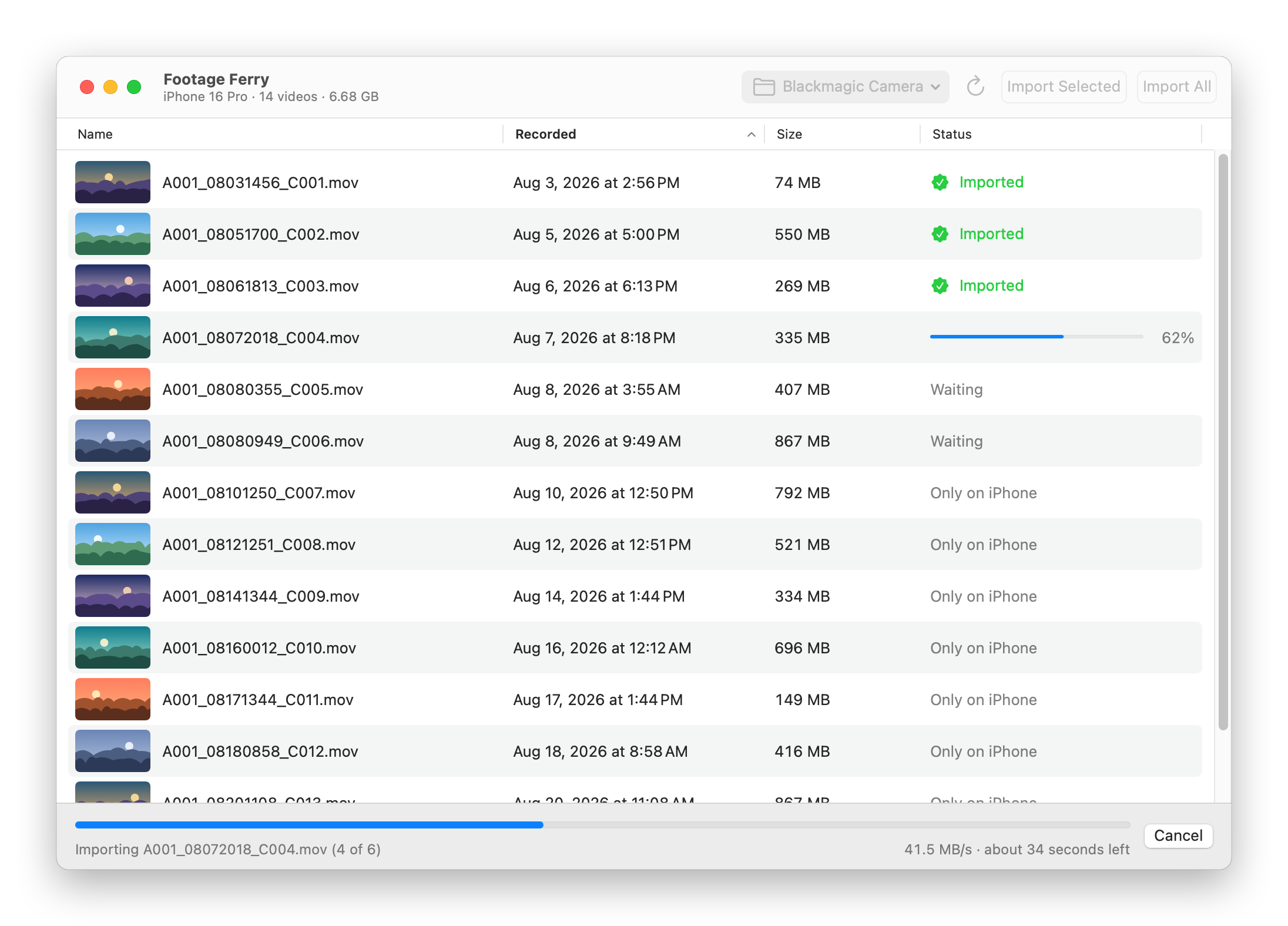
Task: Click the 550 MB size cell
Action: point(802,234)
